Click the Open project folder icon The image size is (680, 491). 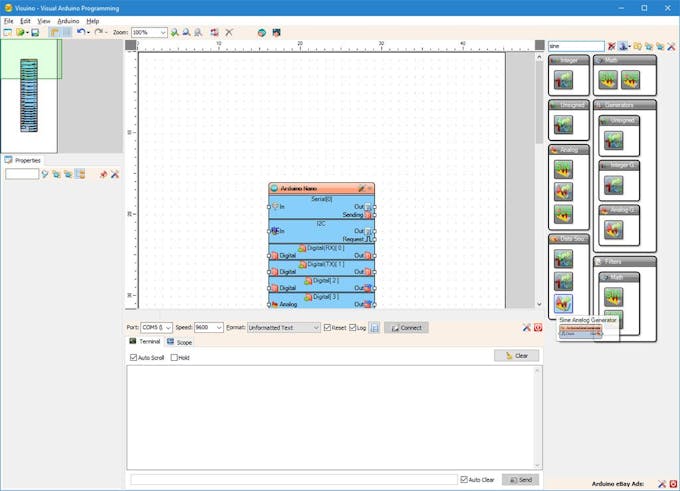click(20, 33)
